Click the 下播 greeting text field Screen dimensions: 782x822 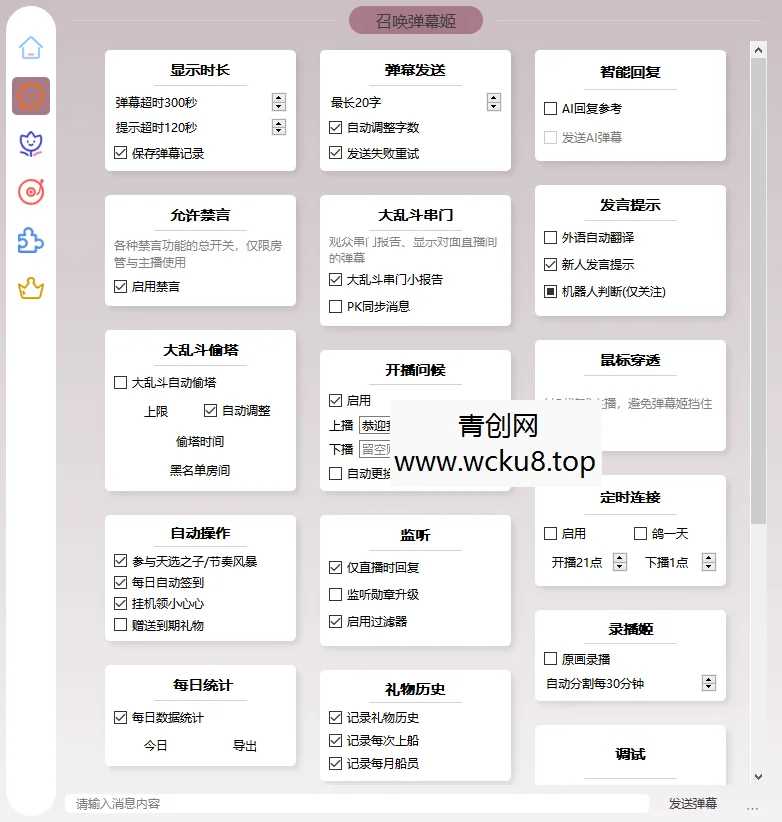375,449
